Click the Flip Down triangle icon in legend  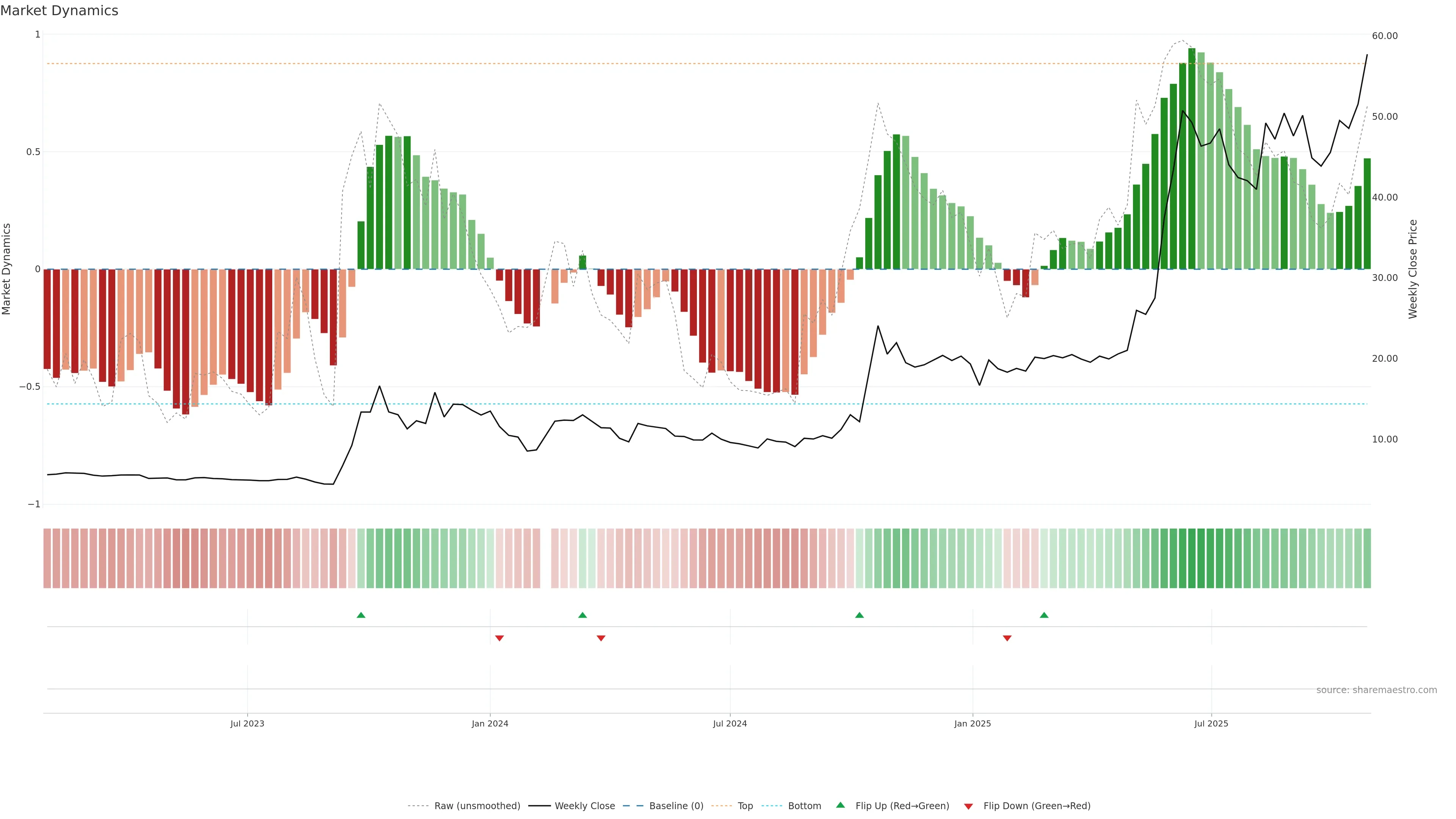pos(968,806)
